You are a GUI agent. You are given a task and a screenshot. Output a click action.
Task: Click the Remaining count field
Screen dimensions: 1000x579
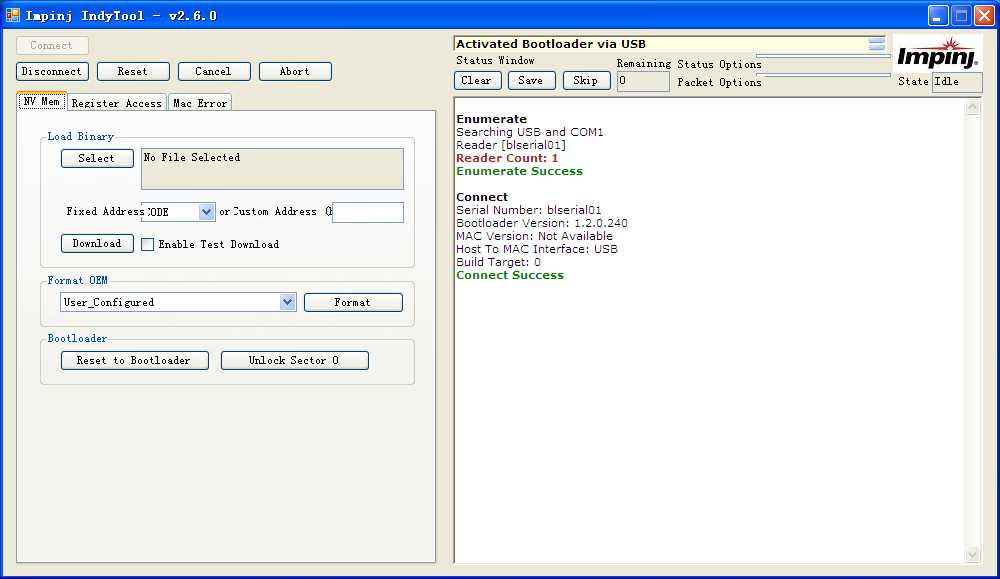pos(643,81)
